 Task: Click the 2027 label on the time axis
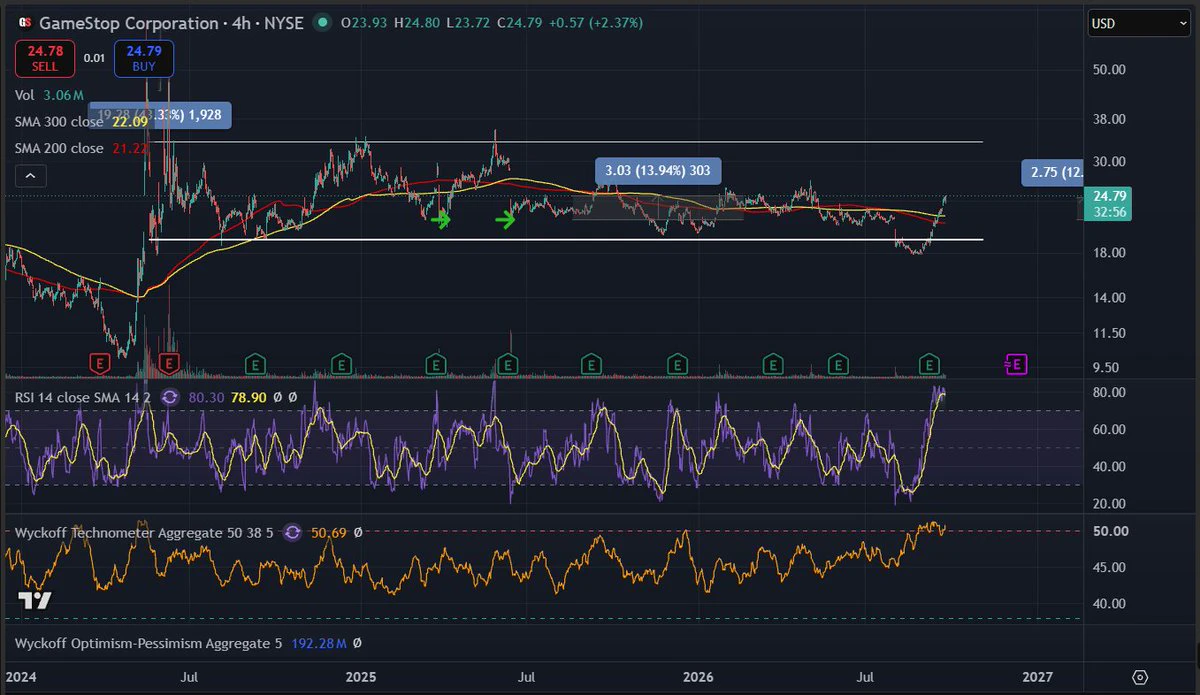pyautogui.click(x=1038, y=677)
